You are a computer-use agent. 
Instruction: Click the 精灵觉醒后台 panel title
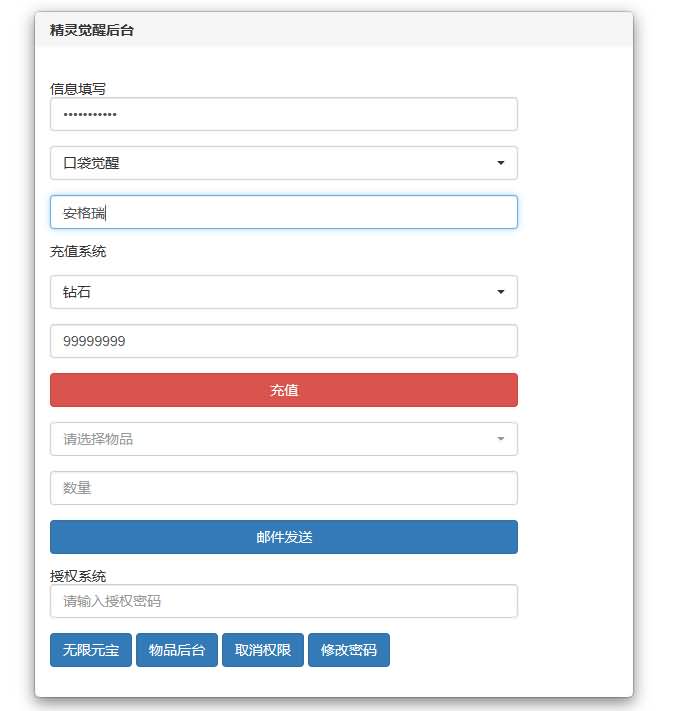[92, 30]
